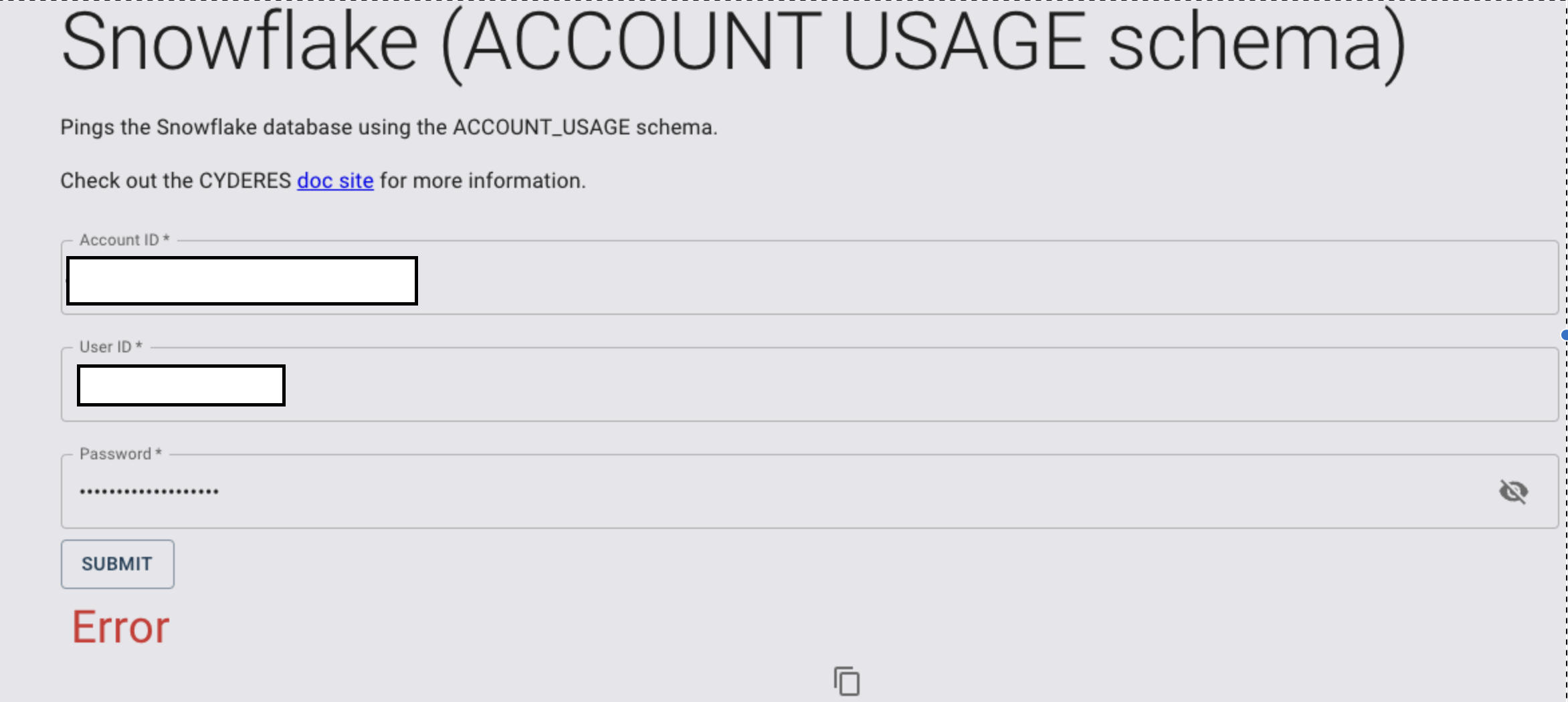Select the redacted value in Account ID

[242, 281]
